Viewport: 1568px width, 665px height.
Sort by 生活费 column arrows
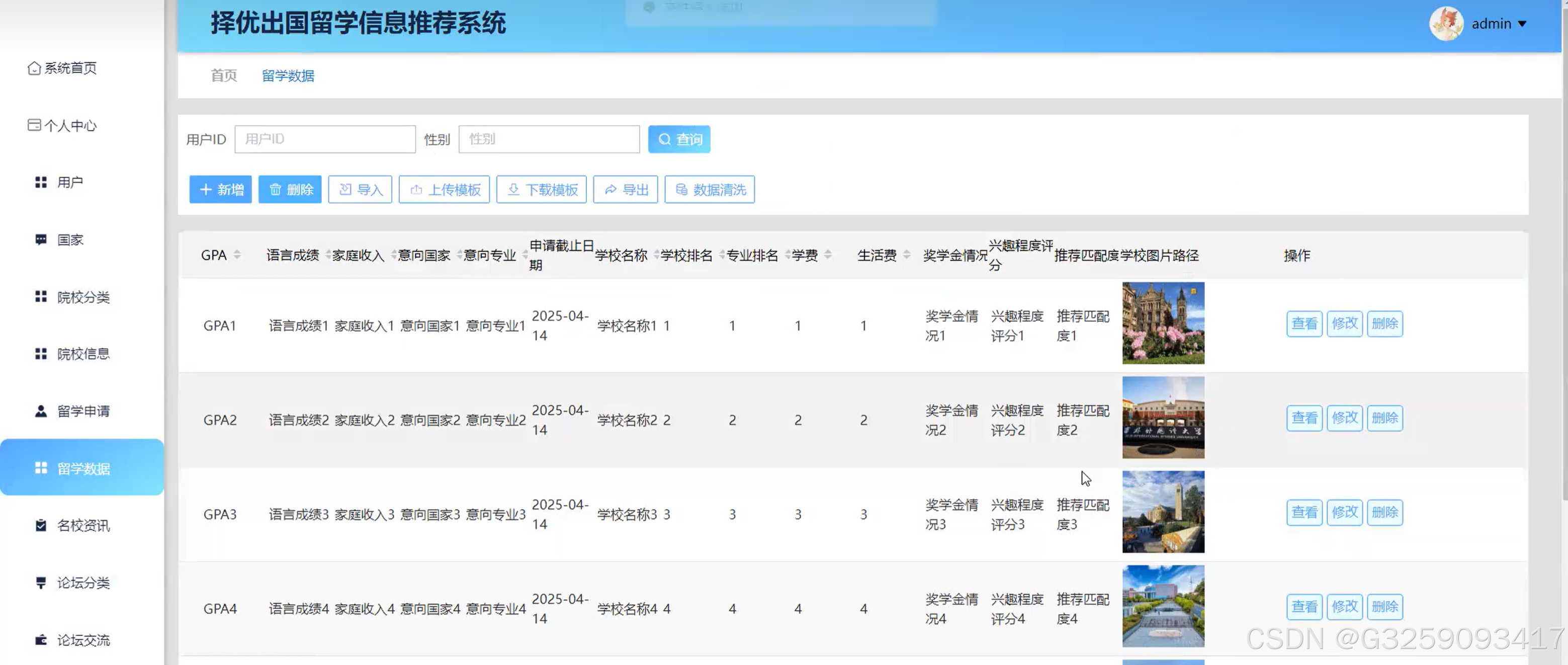[907, 255]
